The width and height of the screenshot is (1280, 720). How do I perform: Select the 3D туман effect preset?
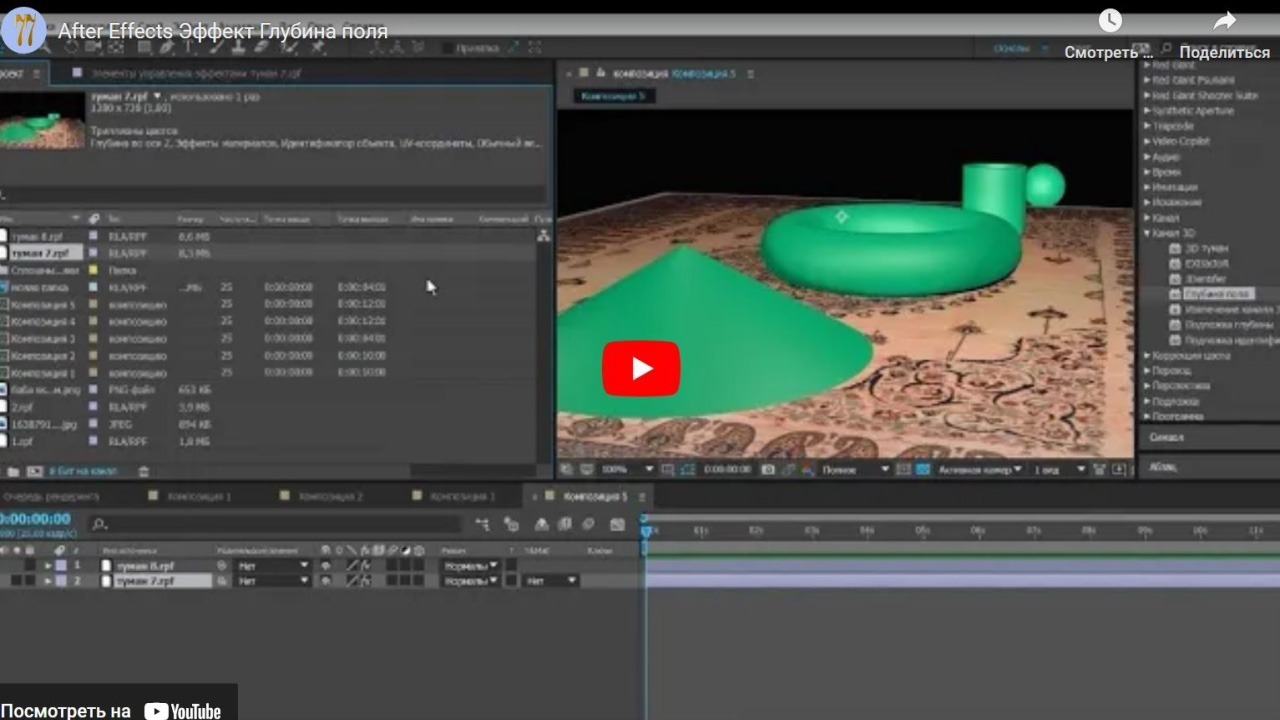click(x=1205, y=248)
